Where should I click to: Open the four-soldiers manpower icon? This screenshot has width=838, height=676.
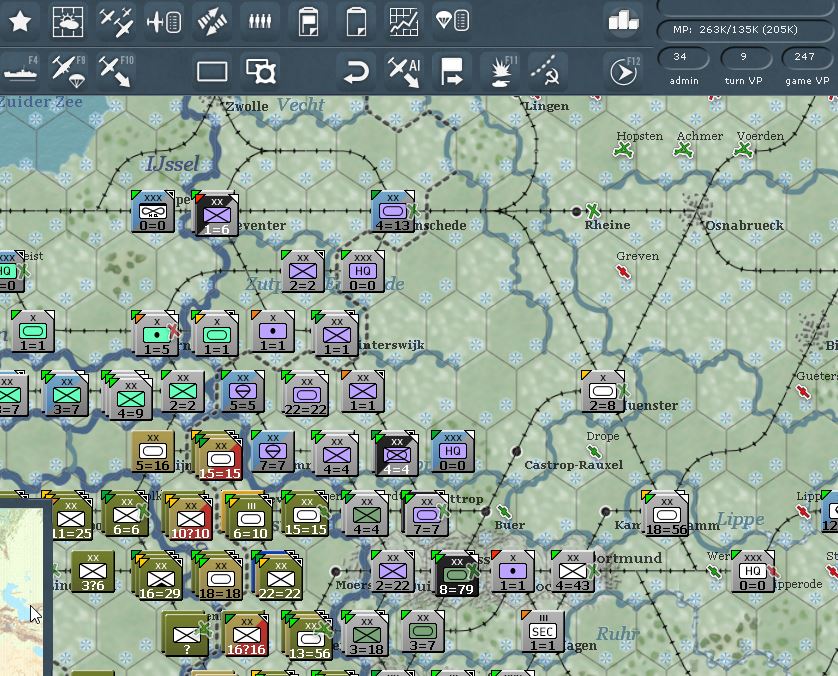pyautogui.click(x=260, y=21)
